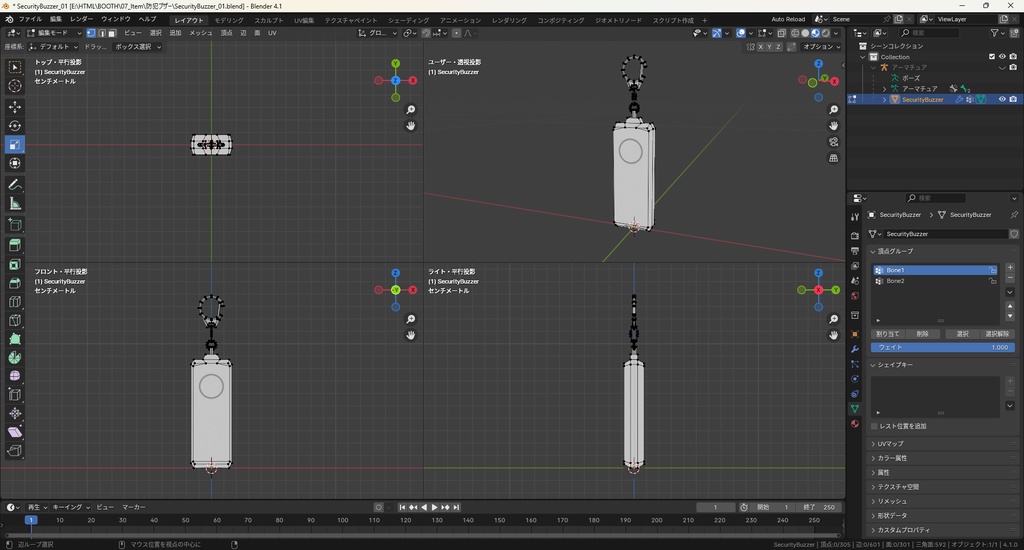Adjust the ウェイト weight slider
The height and width of the screenshot is (550, 1024).
[x=942, y=347]
